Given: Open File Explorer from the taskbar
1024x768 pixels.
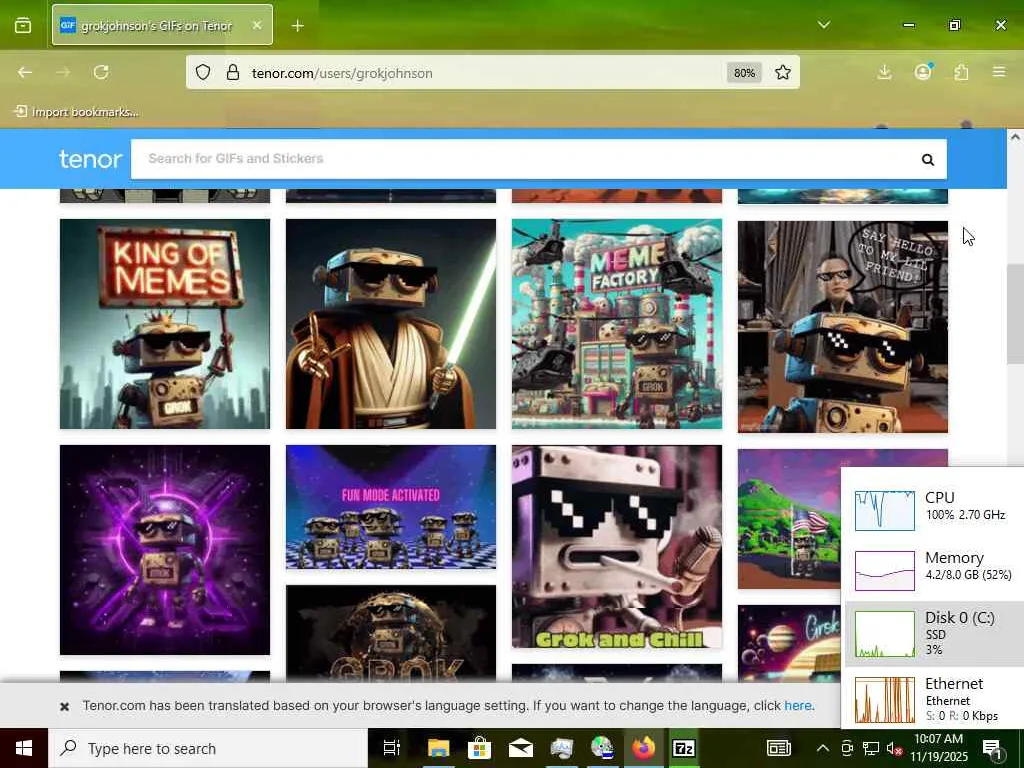Looking at the screenshot, I should tap(438, 748).
